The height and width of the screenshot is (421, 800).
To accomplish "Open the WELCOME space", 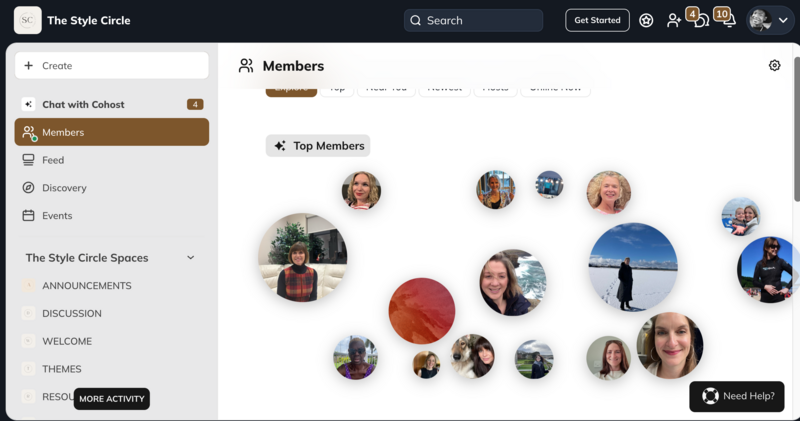I will click(x=67, y=341).
